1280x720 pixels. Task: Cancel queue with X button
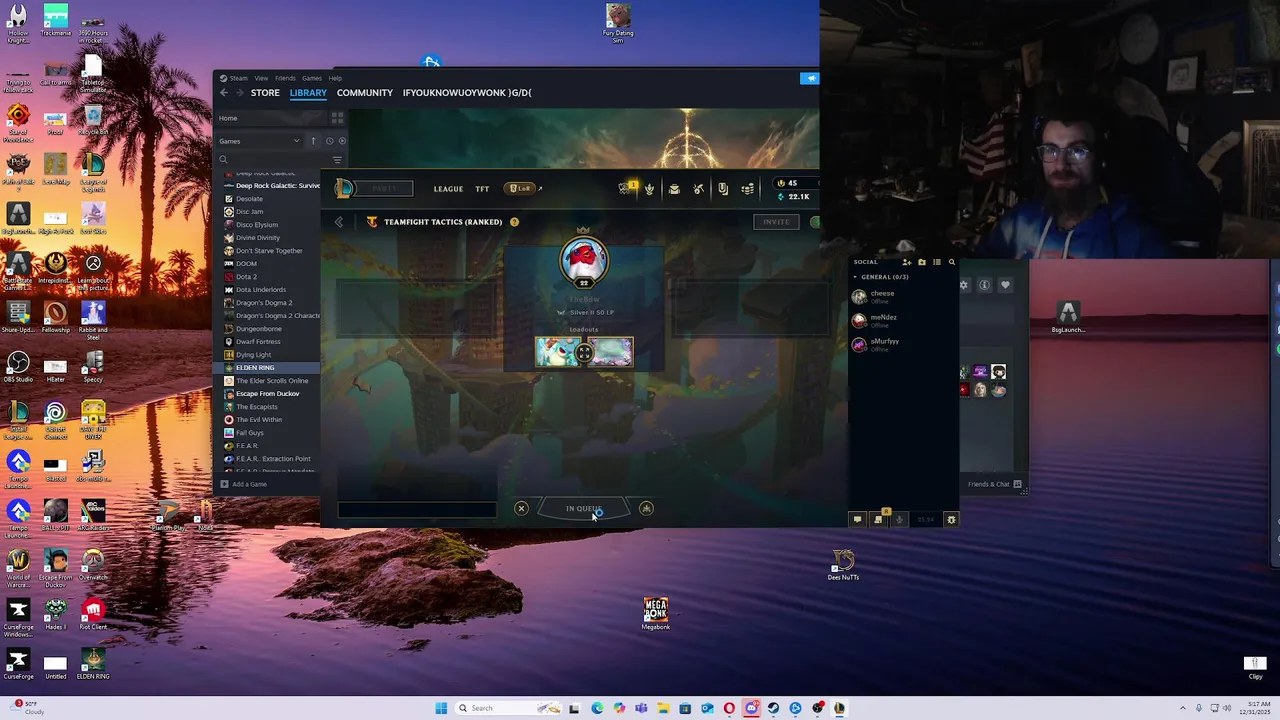[521, 508]
